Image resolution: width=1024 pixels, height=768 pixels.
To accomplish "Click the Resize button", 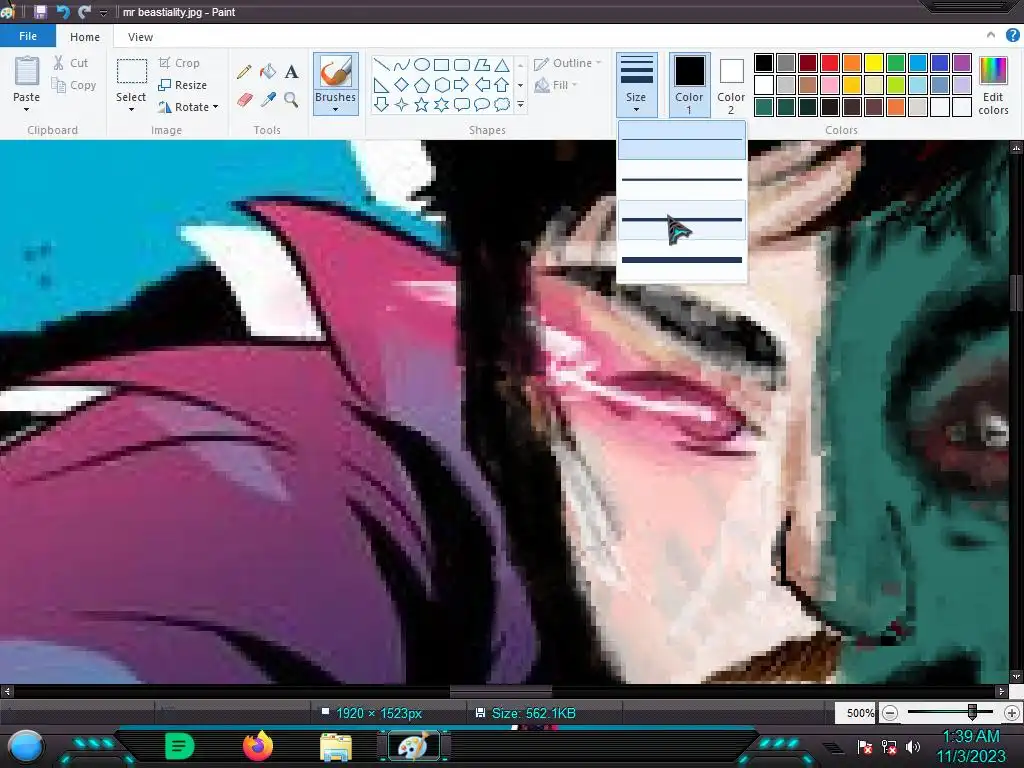I will [183, 85].
